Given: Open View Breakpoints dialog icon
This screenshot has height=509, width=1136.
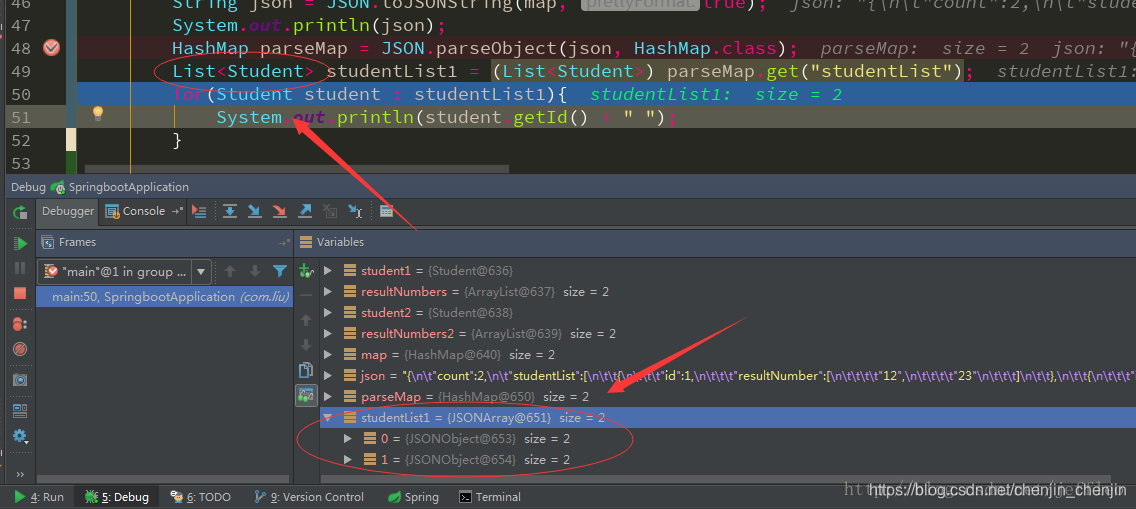Looking at the screenshot, I should pos(20,324).
